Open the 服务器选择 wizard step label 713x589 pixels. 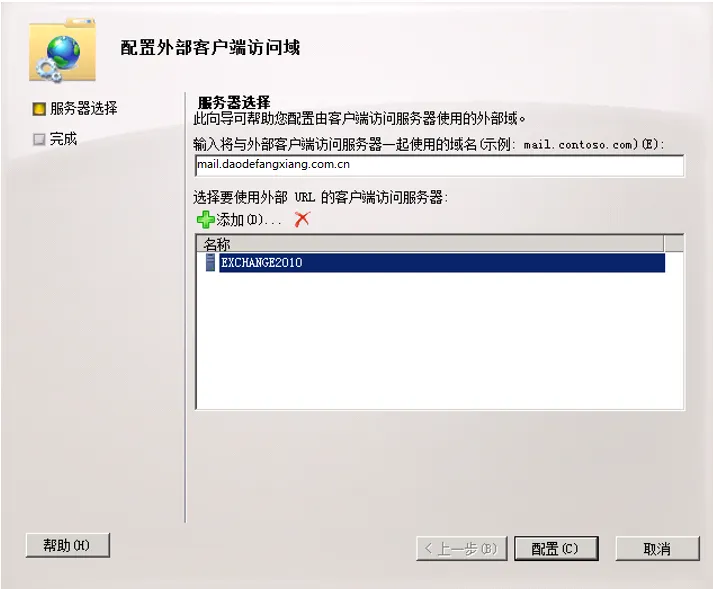(x=84, y=109)
